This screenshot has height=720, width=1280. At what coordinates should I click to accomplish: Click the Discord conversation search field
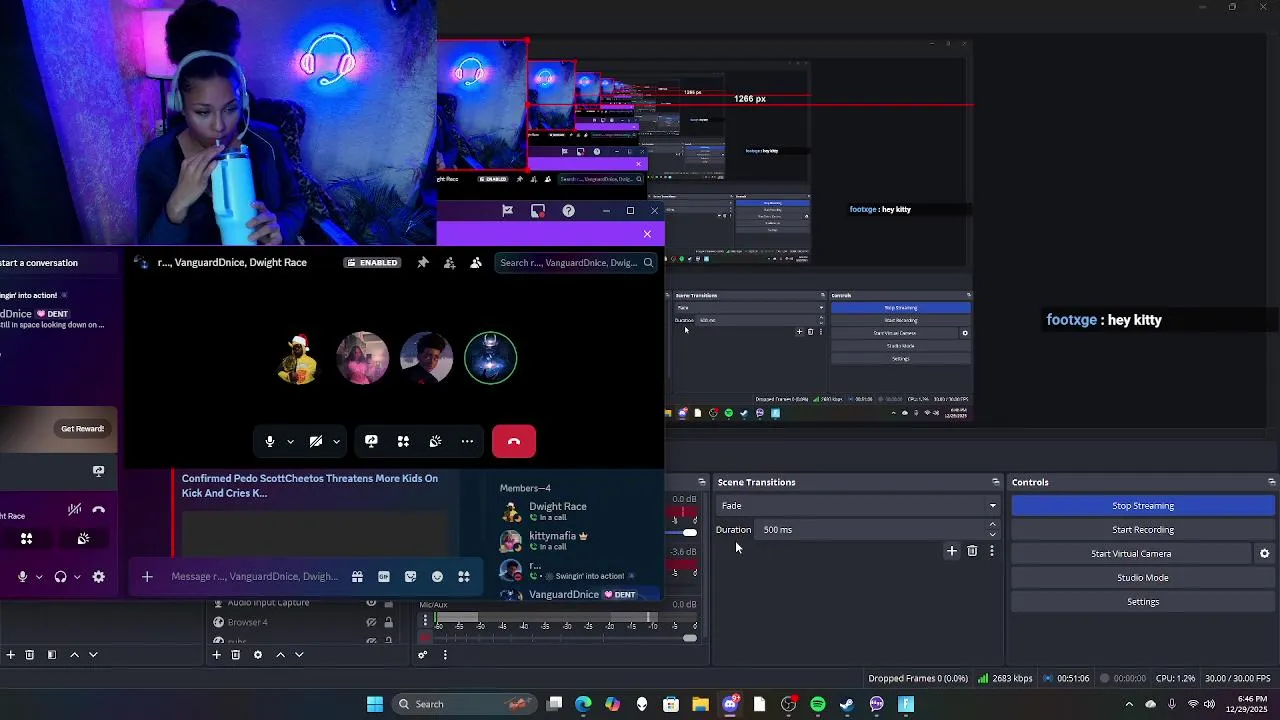[x=575, y=263]
